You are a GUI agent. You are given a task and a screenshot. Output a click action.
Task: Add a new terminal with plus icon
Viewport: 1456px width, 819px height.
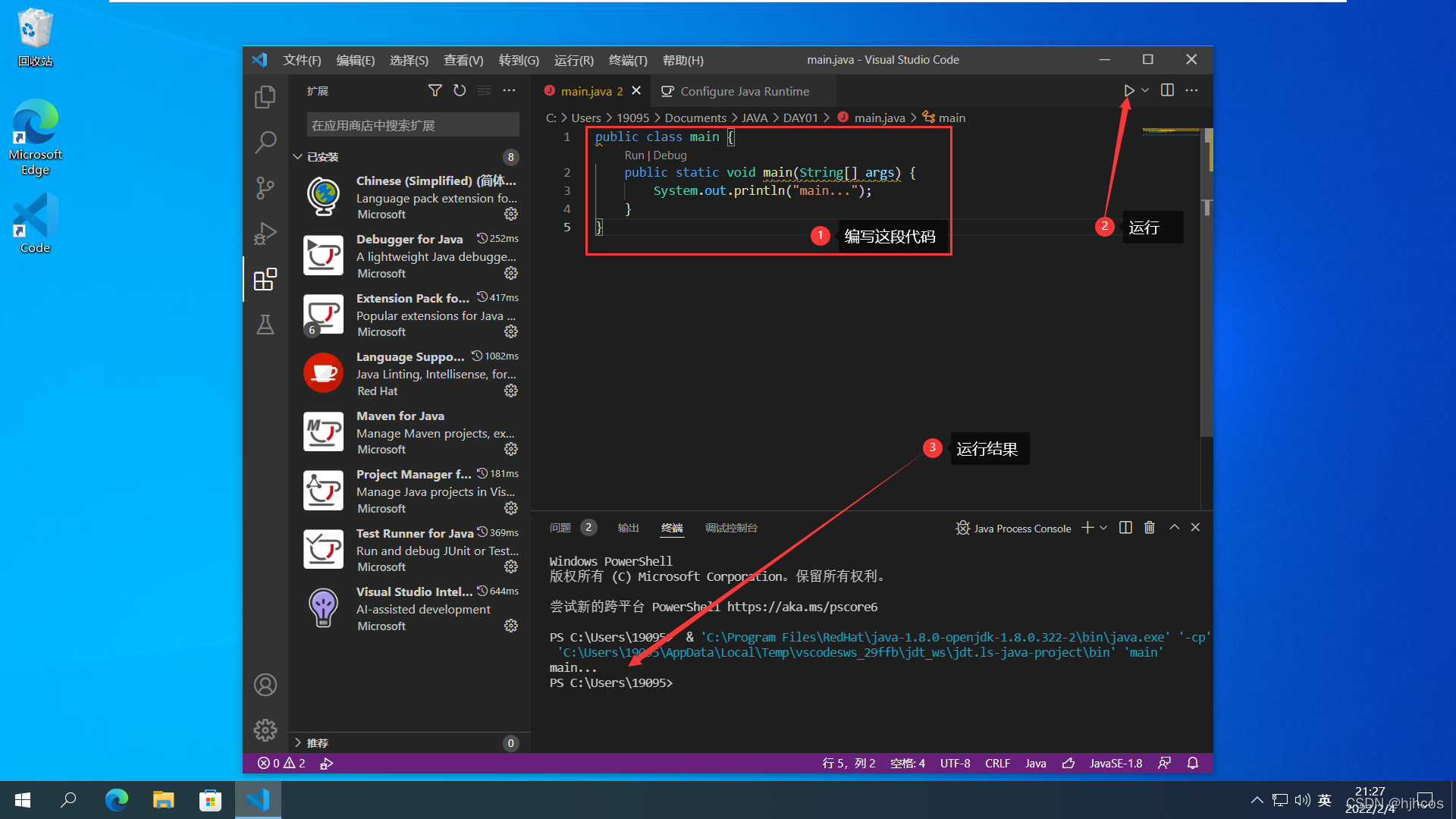click(1087, 527)
